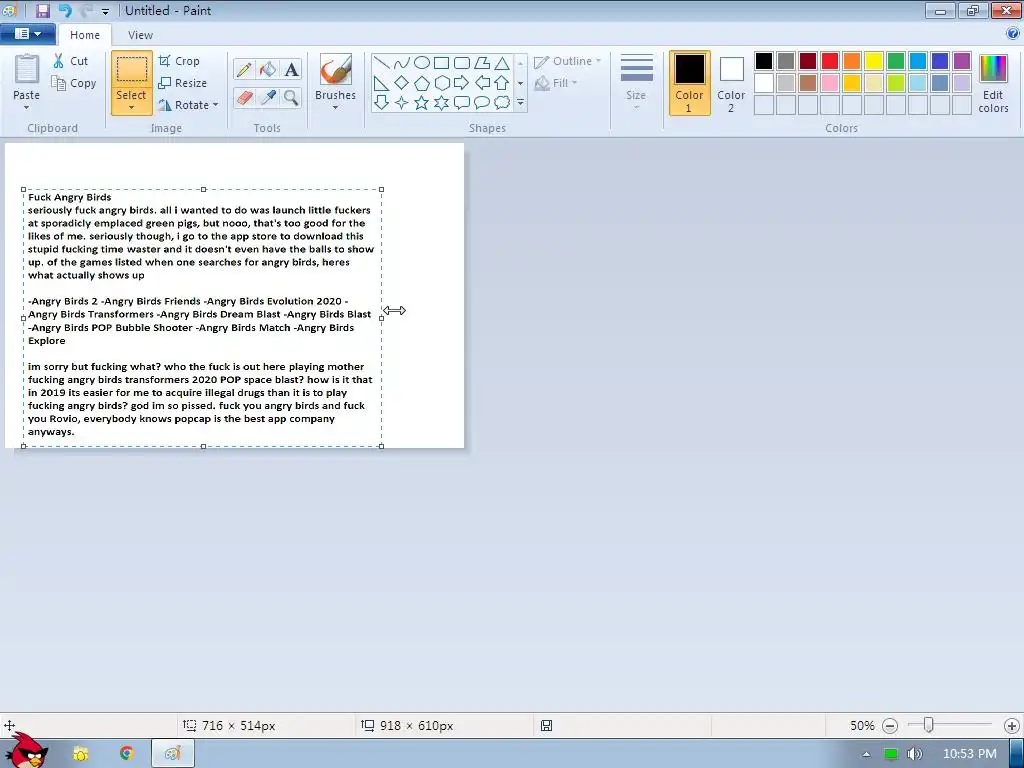
Task: Choose the Up arrow shape
Action: (502, 83)
